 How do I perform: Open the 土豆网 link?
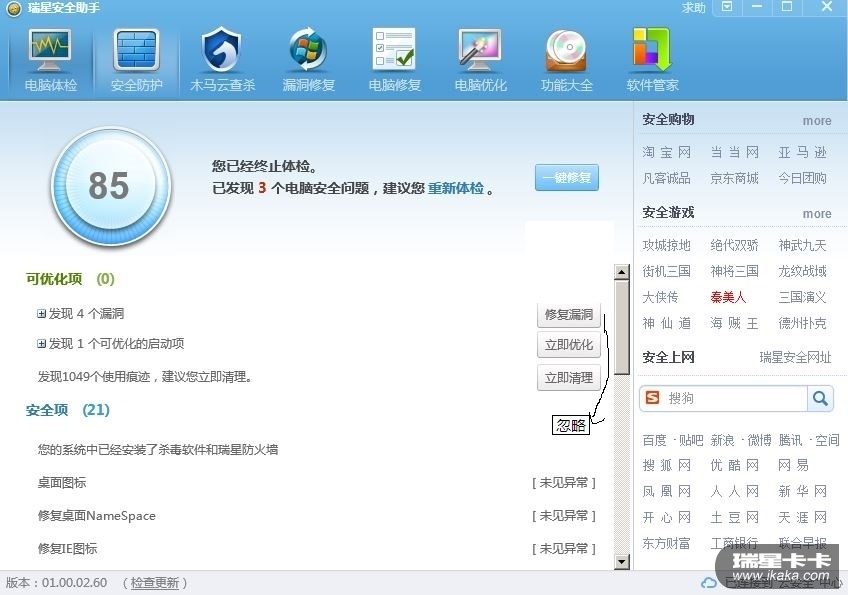click(x=734, y=518)
